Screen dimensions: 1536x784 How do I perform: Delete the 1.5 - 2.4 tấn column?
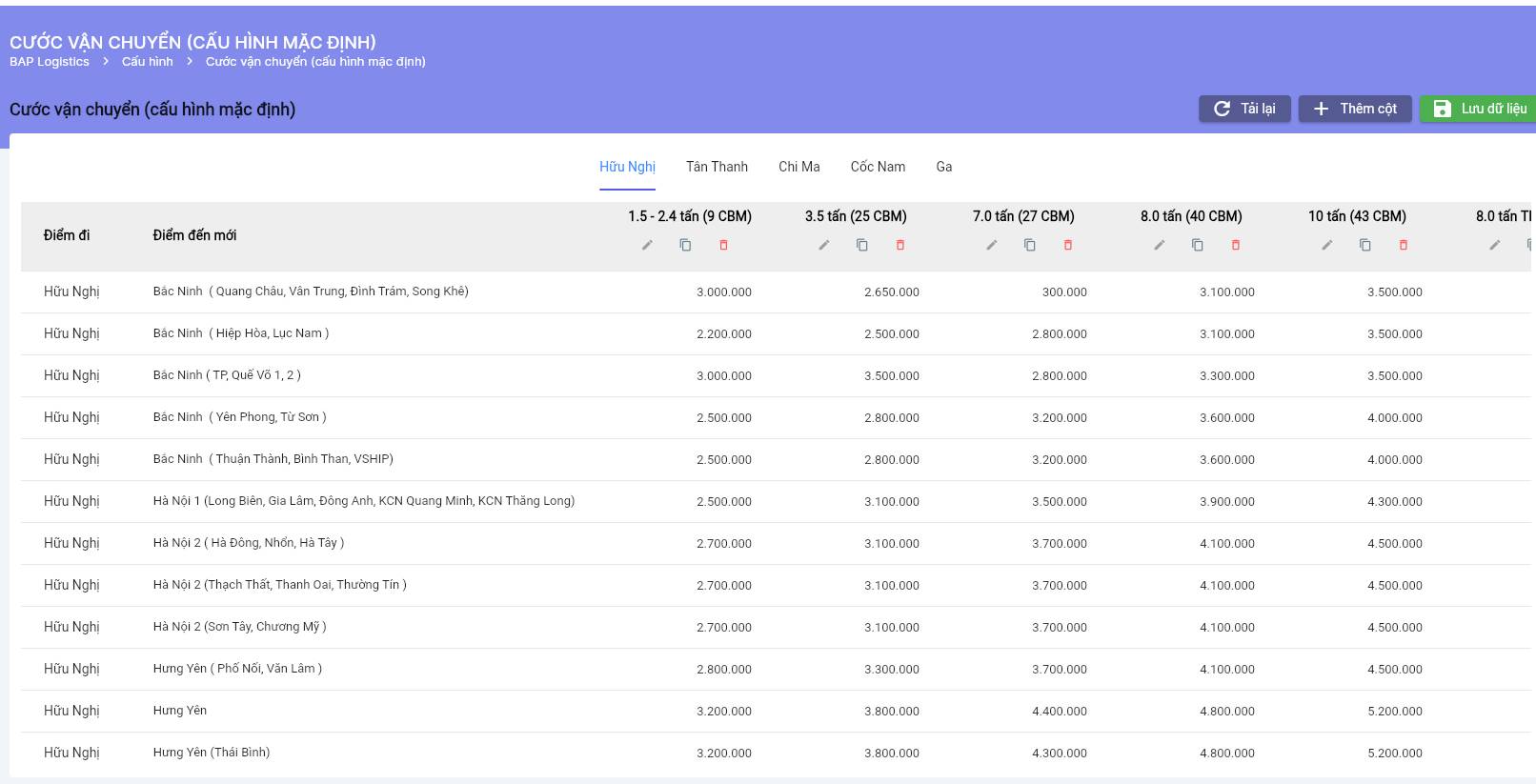723,245
